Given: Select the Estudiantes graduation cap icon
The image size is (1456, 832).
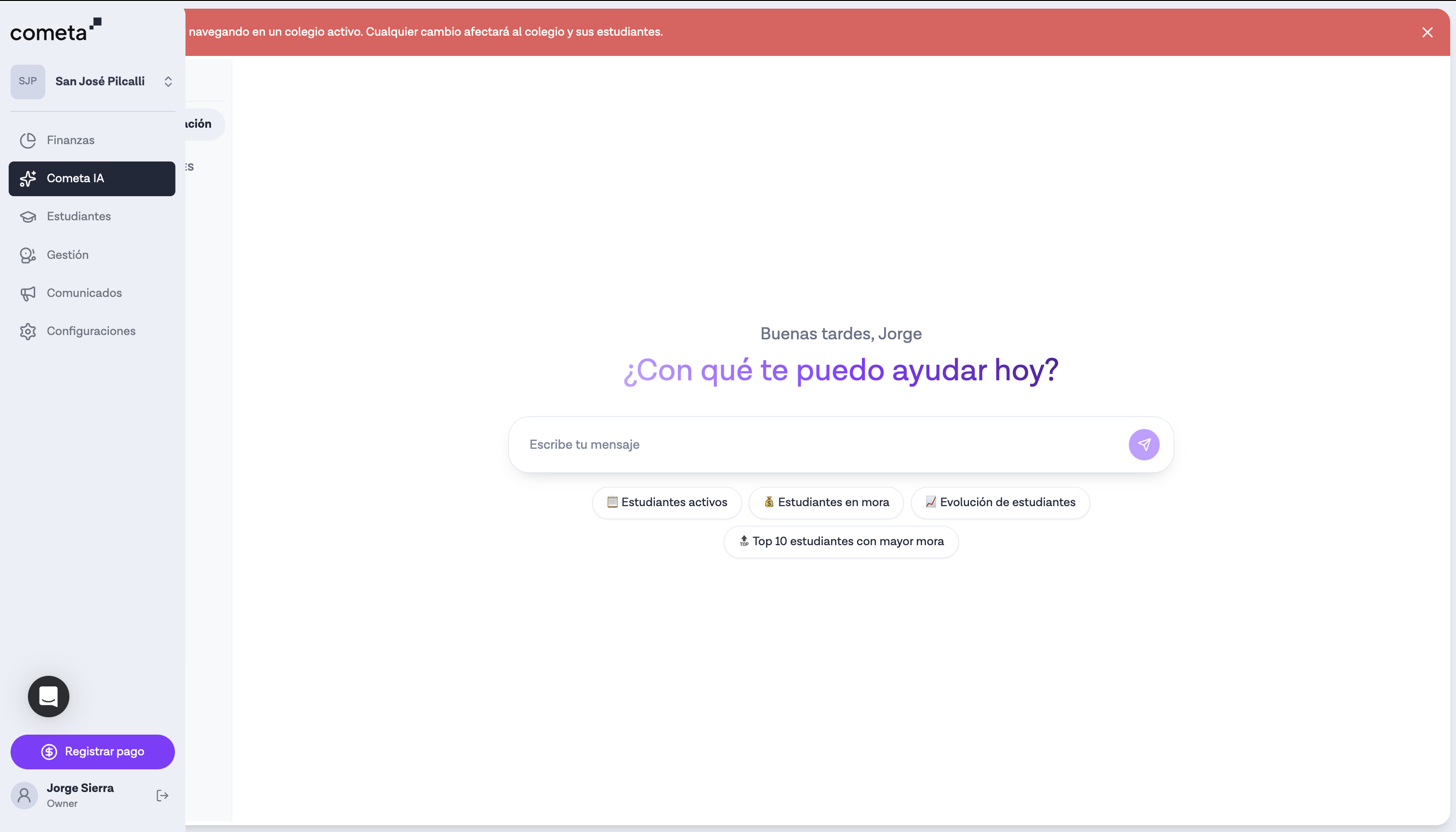Looking at the screenshot, I should coord(28,216).
